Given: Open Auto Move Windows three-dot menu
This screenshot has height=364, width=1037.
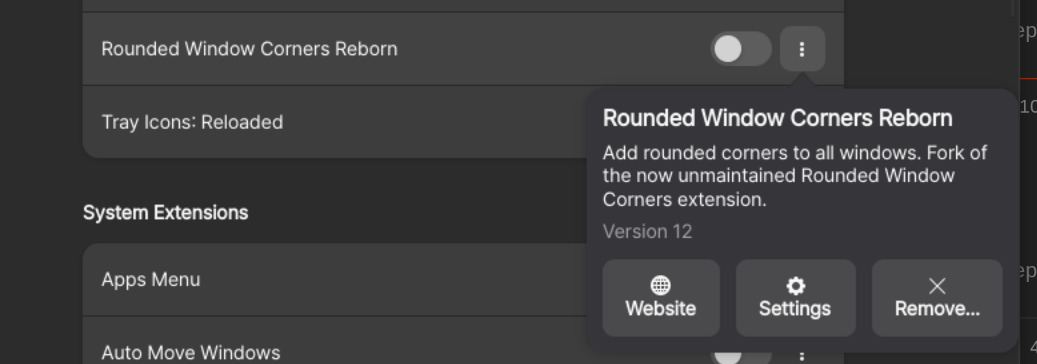Looking at the screenshot, I should (802, 355).
